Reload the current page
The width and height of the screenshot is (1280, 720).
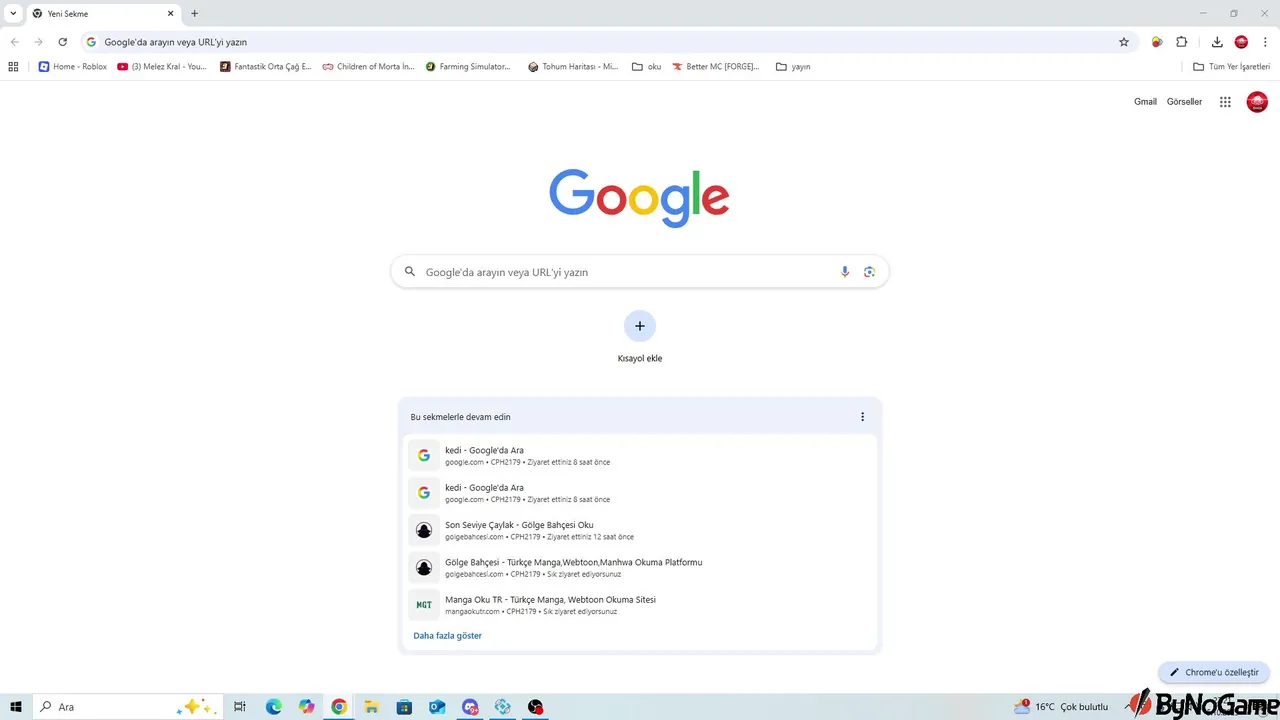[x=62, y=42]
